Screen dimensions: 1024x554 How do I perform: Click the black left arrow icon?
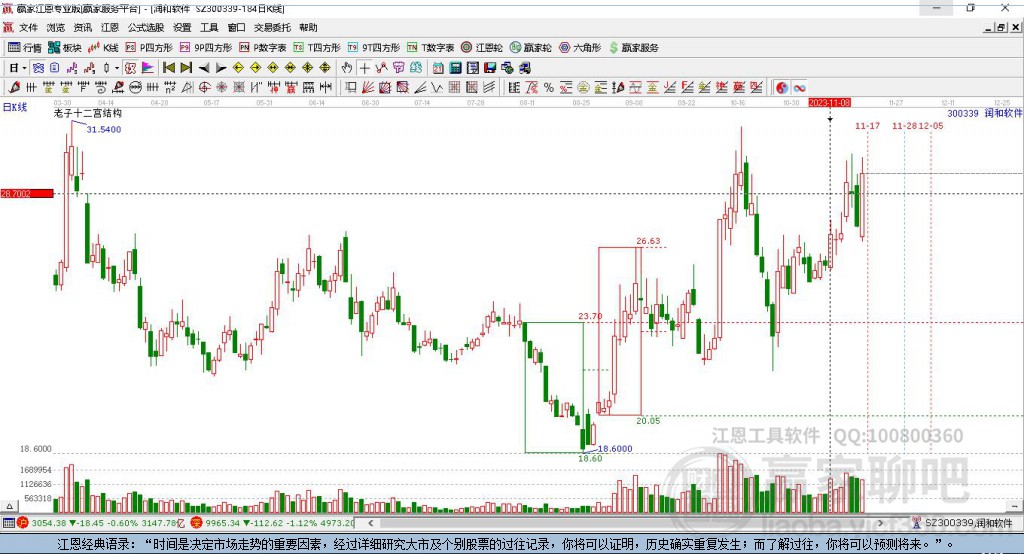(204, 68)
